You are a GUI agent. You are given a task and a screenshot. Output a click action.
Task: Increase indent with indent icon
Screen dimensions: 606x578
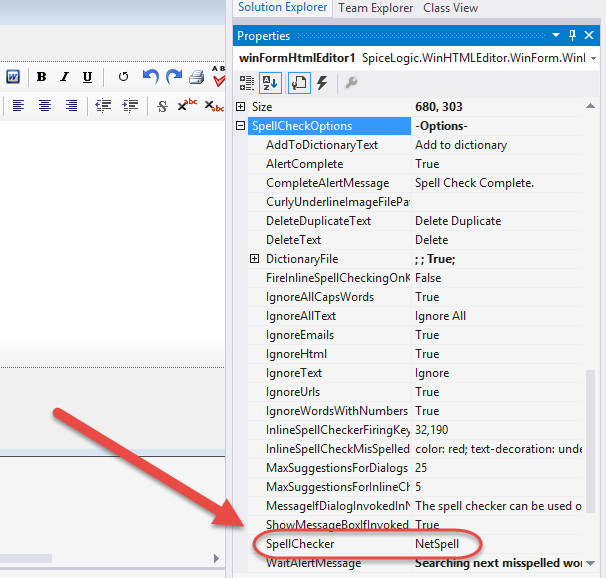coord(130,105)
